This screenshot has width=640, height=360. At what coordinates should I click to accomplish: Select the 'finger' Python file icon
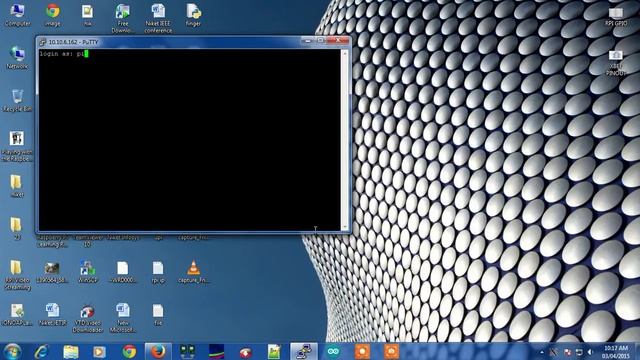click(x=193, y=15)
